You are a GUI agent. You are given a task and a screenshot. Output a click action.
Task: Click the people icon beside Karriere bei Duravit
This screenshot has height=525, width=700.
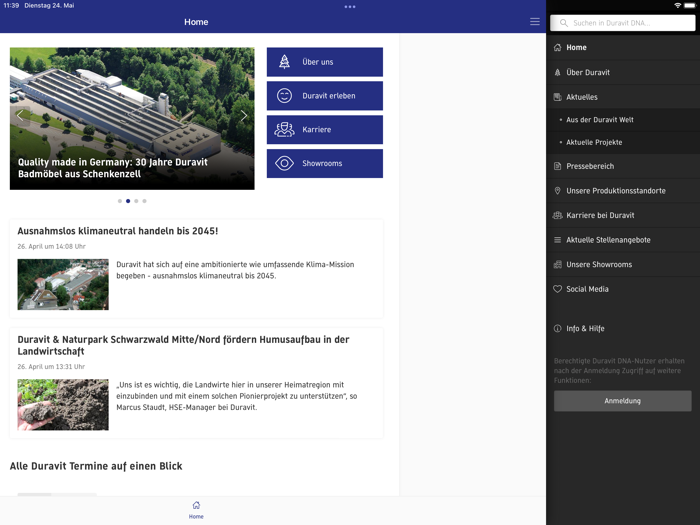click(x=558, y=215)
